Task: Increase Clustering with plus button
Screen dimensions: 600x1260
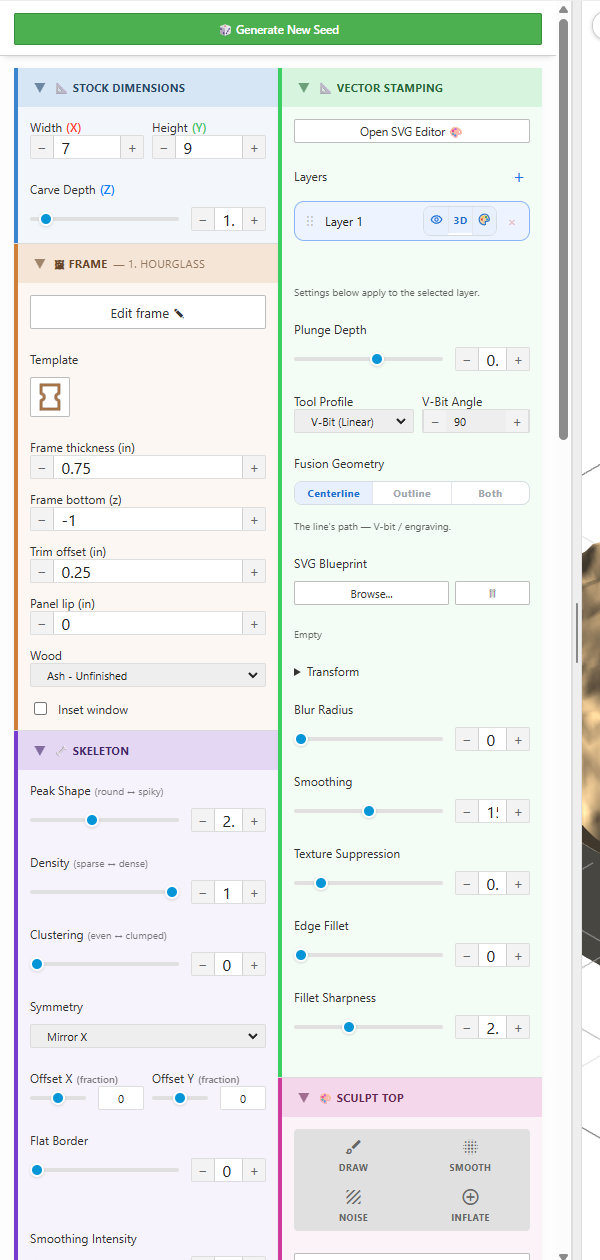Action: click(x=254, y=964)
